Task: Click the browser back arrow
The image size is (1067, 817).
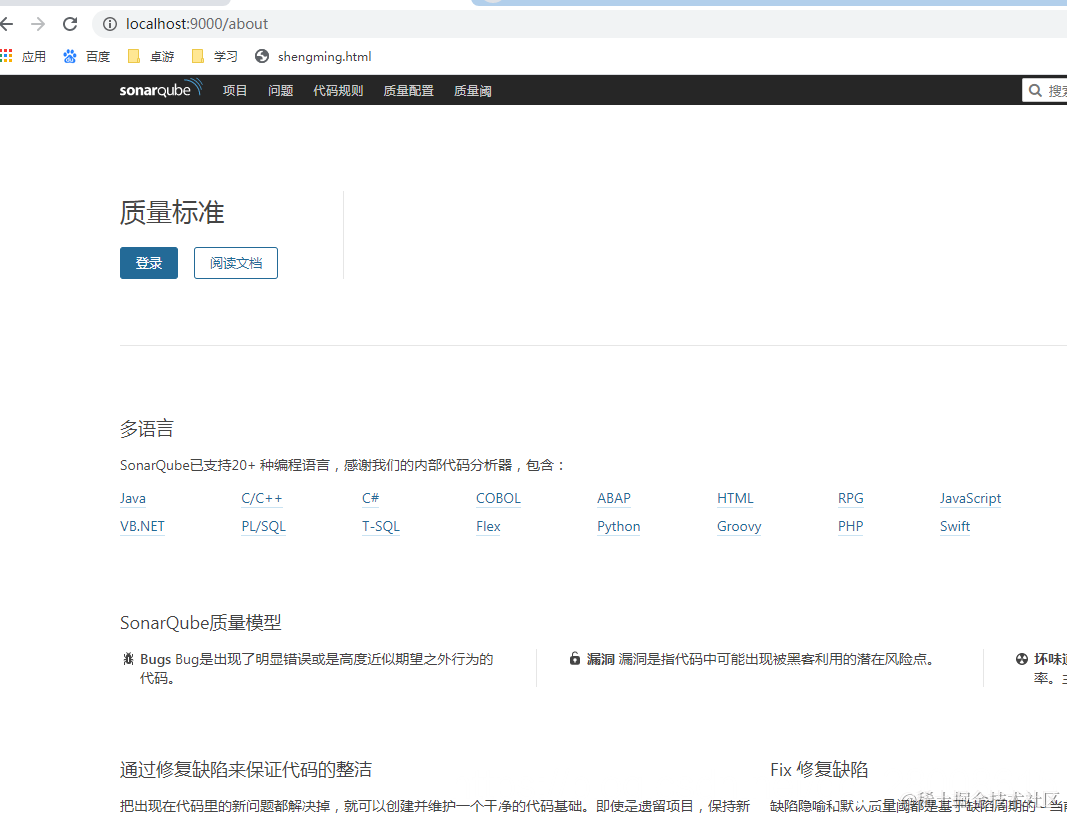Action: pyautogui.click(x=8, y=23)
